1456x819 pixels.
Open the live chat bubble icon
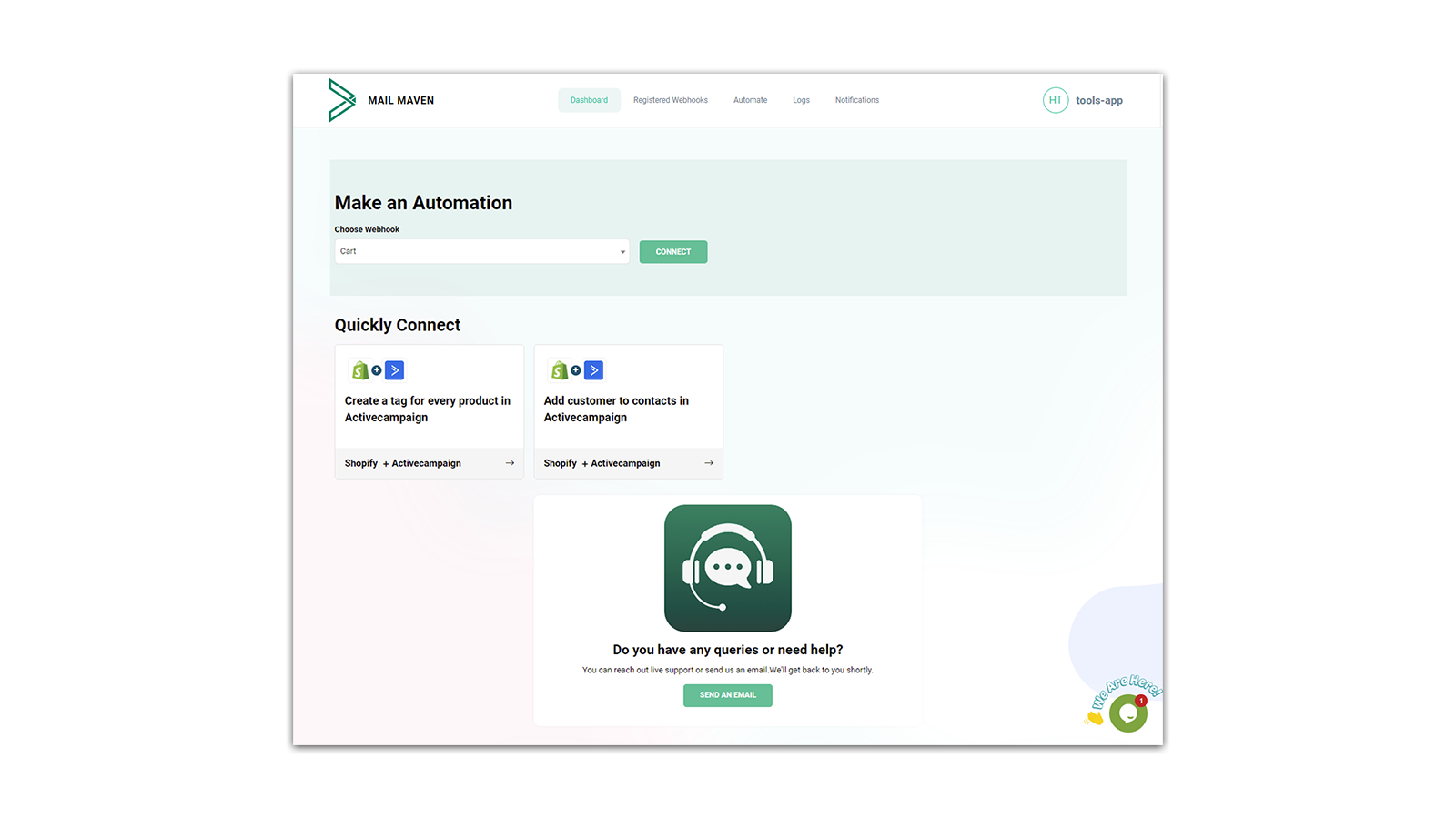click(x=1128, y=713)
